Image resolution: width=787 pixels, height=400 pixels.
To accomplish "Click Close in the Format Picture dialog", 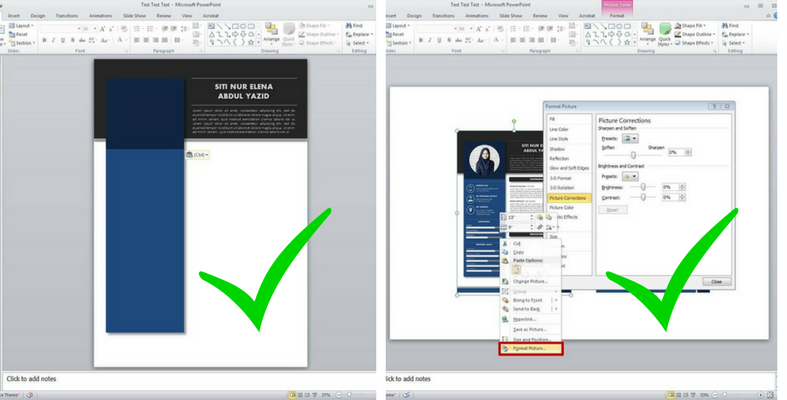I will tap(716, 282).
